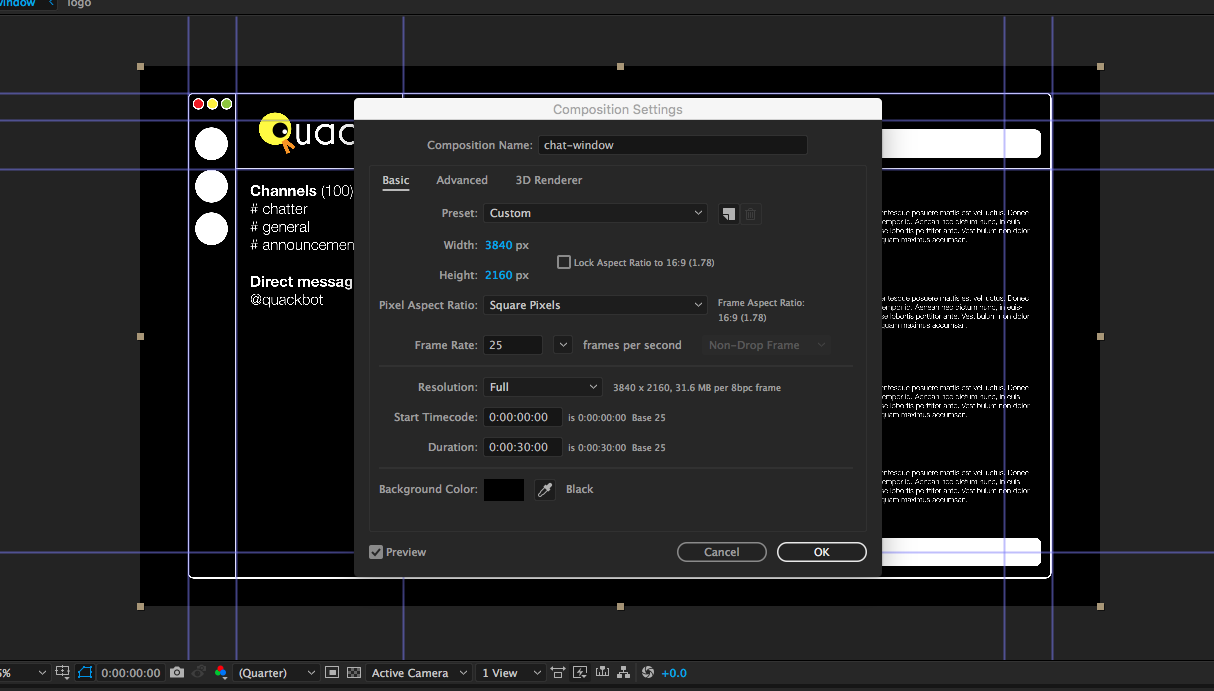This screenshot has width=1214, height=691.
Task: Pick background color with the eyedropper
Action: (x=544, y=489)
